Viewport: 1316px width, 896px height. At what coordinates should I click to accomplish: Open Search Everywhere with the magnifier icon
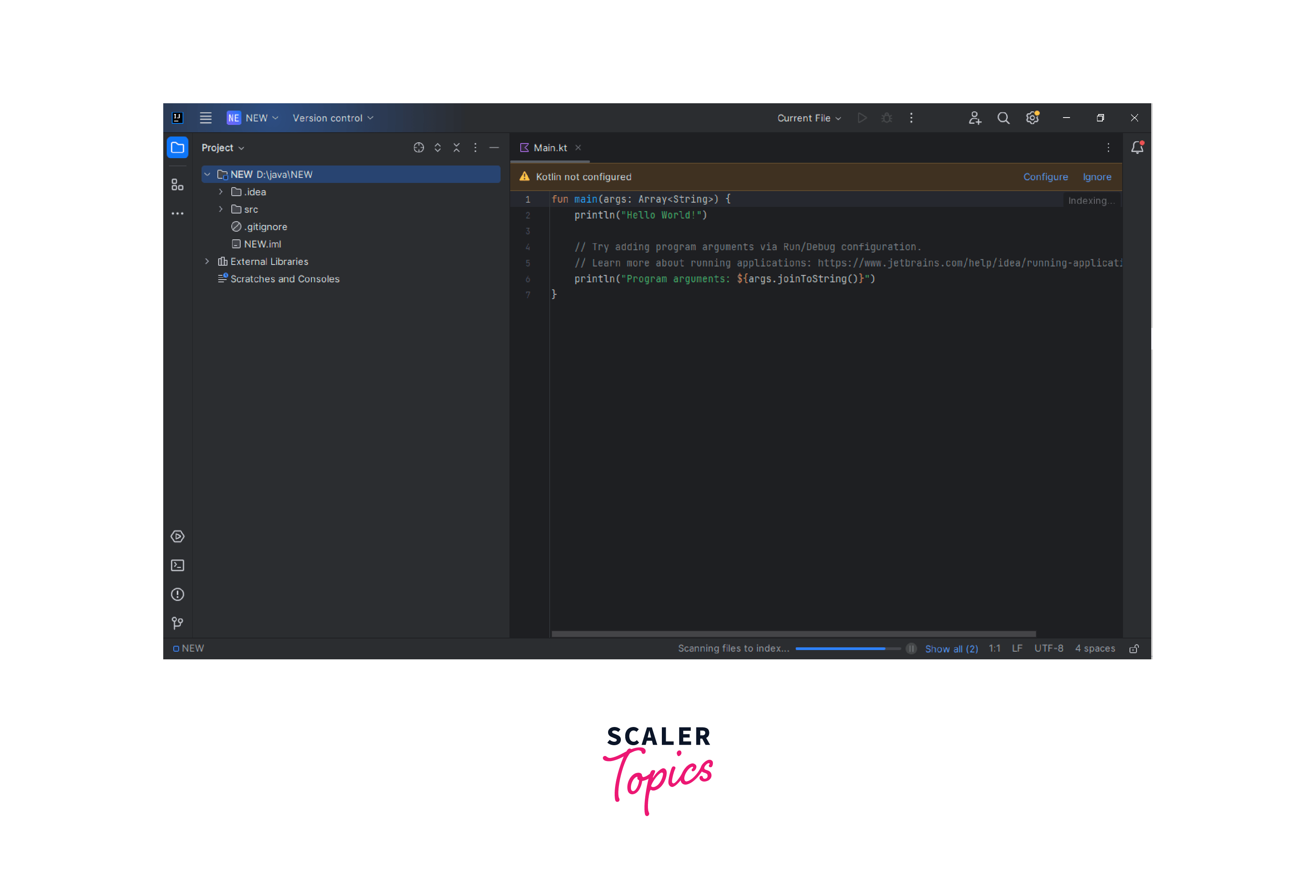tap(1003, 118)
